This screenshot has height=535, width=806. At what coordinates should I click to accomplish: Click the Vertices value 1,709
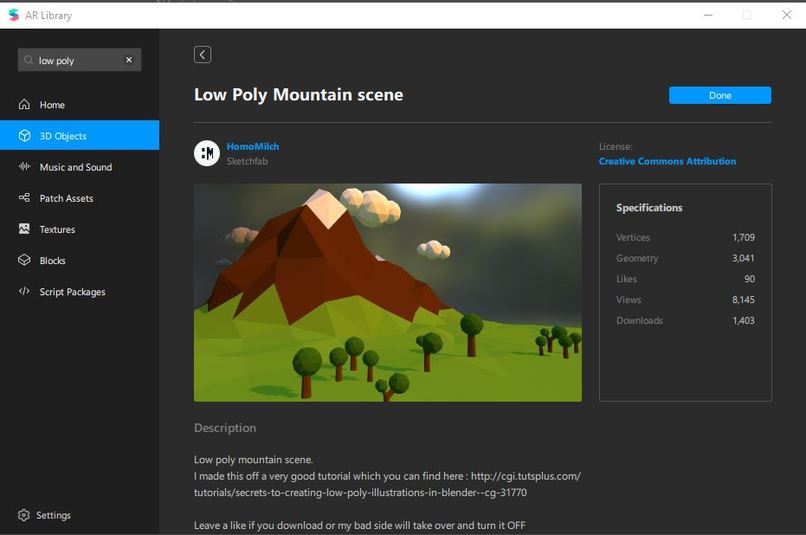(x=743, y=237)
